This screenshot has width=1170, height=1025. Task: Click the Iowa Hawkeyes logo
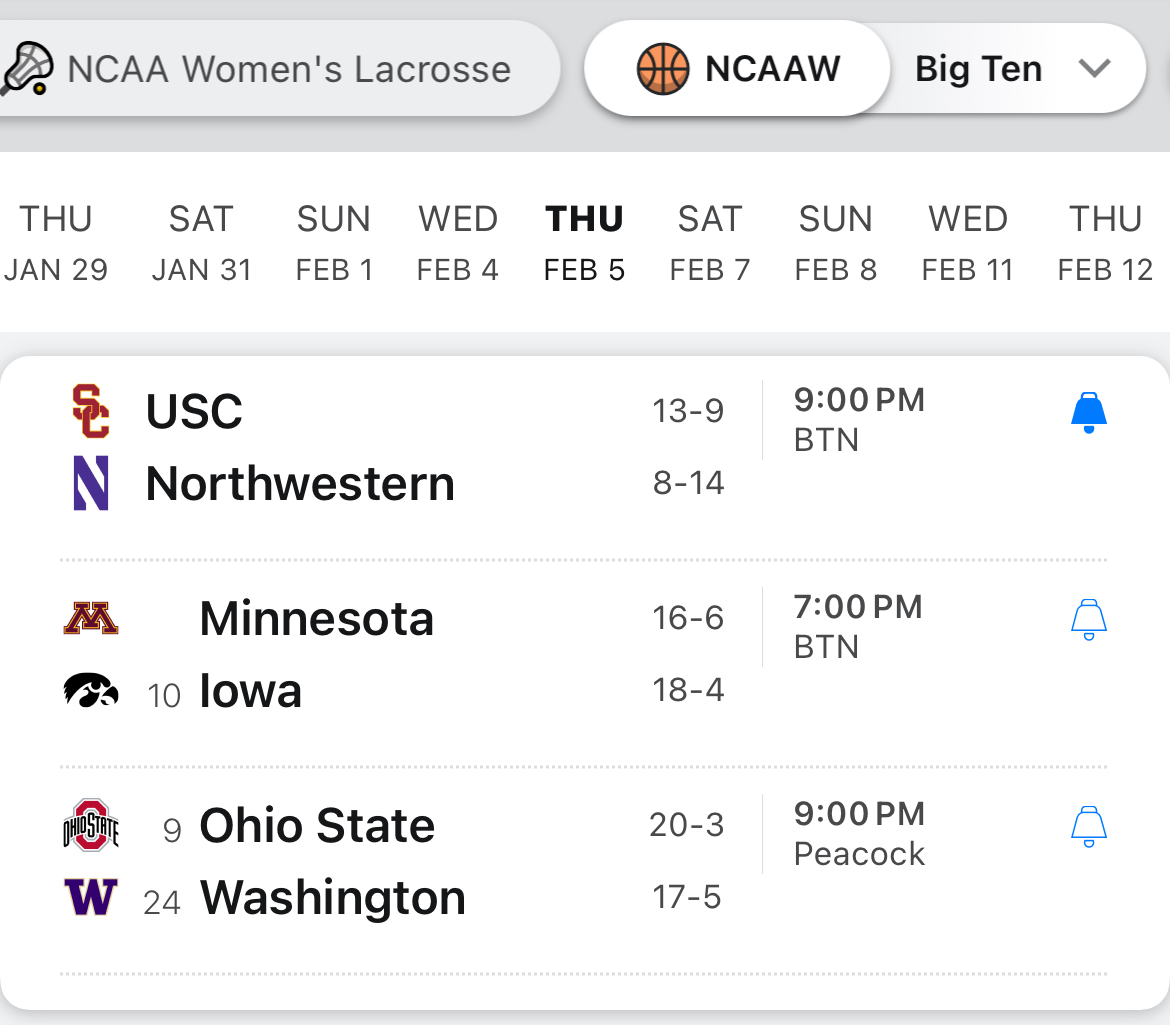click(91, 691)
